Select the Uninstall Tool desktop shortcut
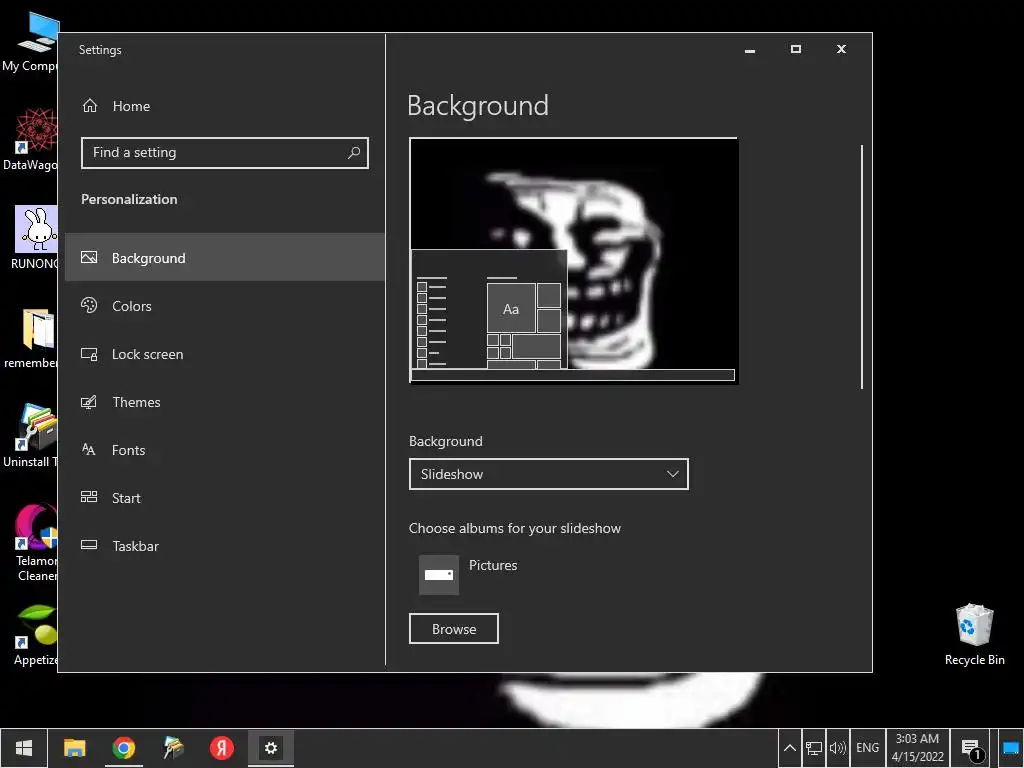Viewport: 1024px width, 768px height. coord(30,436)
